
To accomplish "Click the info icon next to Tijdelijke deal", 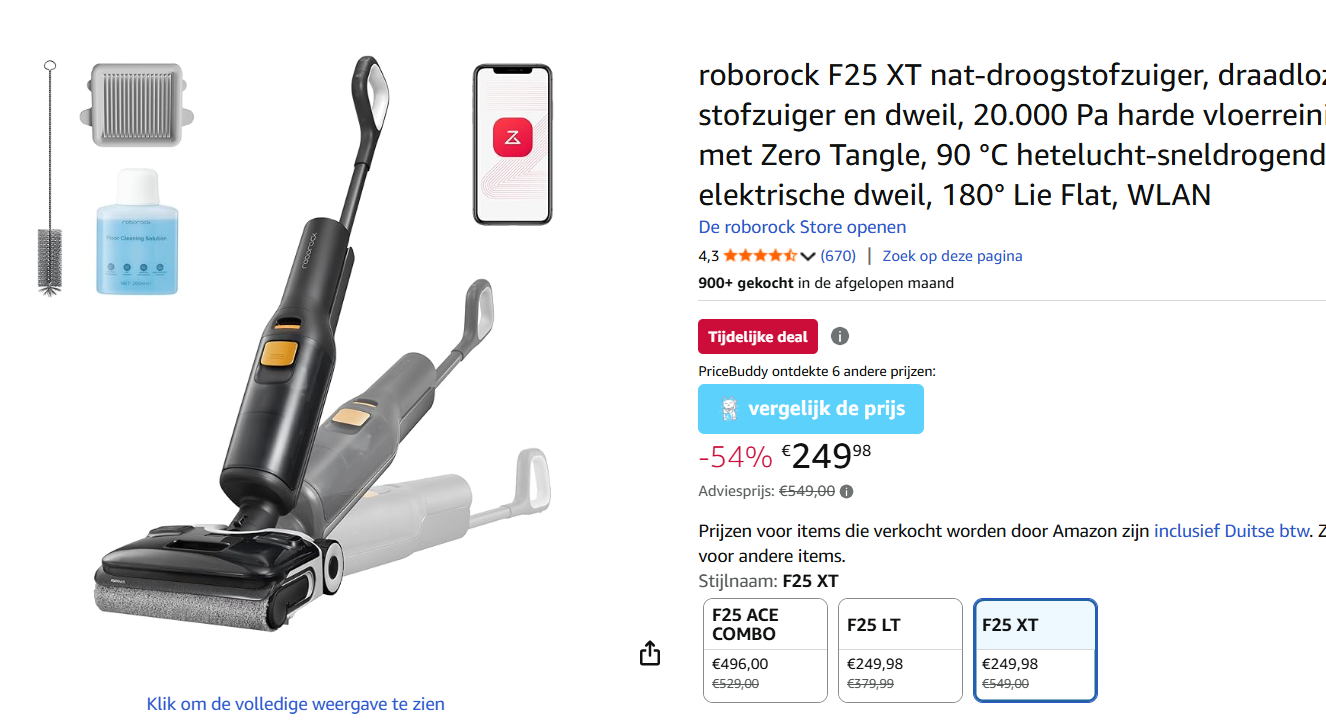I will click(x=840, y=336).
